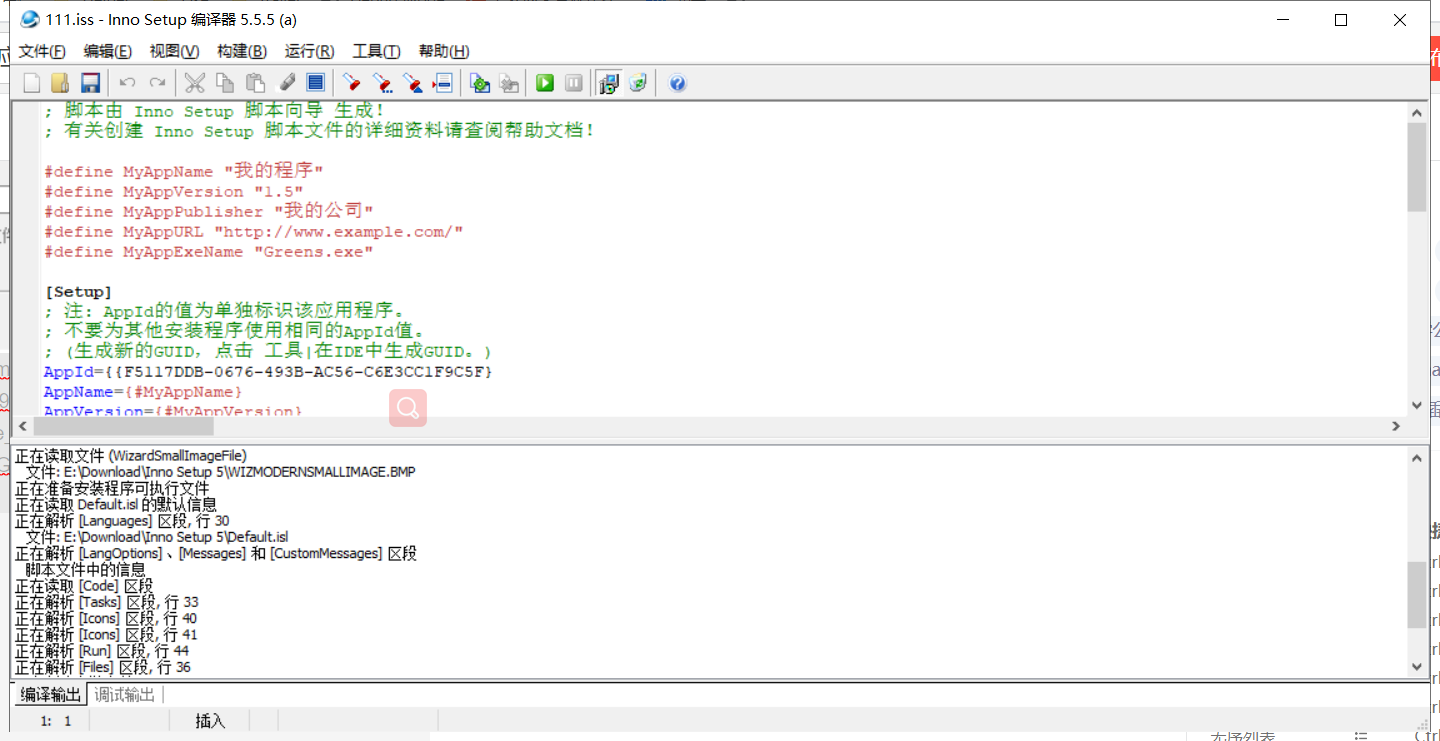
Task: Open the 视图(V) menu
Action: 174,52
